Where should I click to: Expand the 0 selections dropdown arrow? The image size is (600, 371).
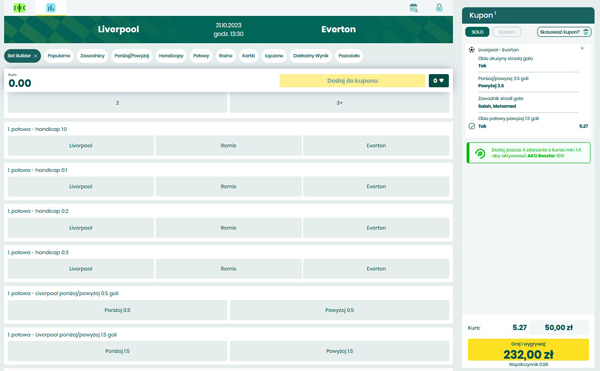point(439,81)
